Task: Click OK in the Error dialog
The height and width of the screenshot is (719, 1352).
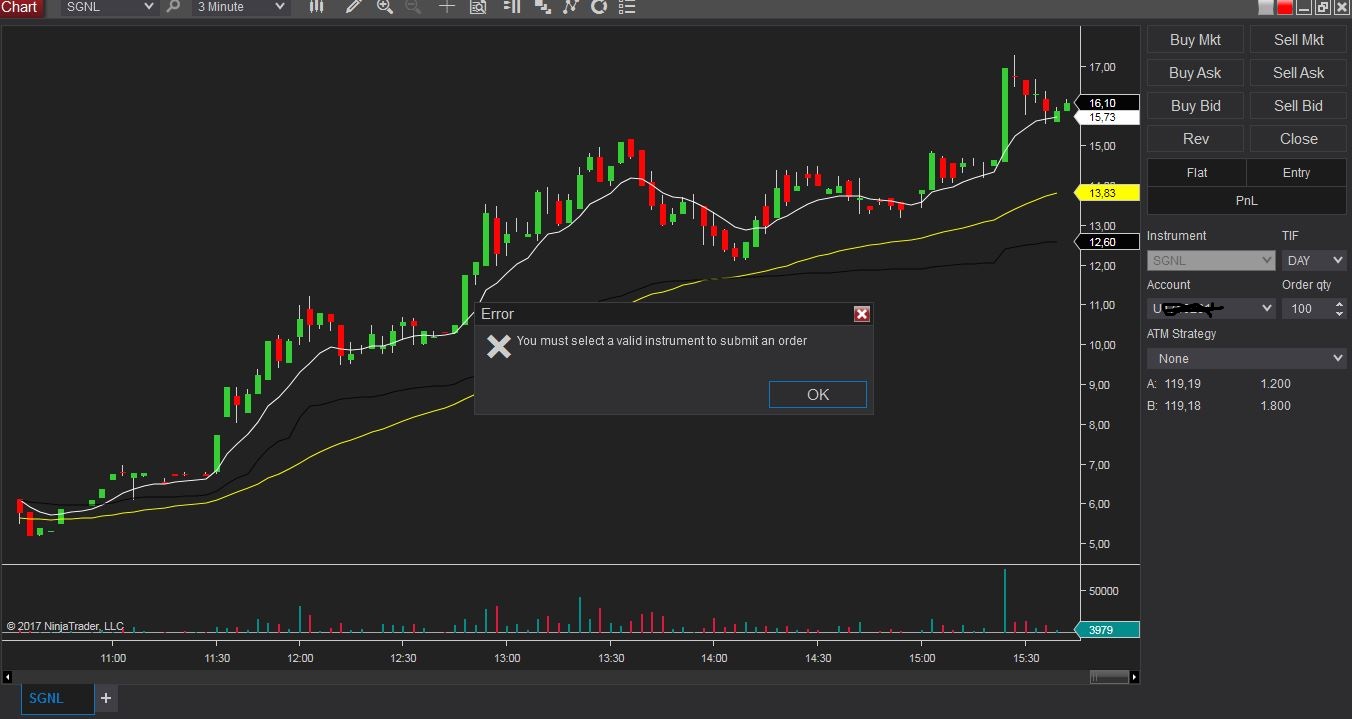Action: pyautogui.click(x=818, y=394)
